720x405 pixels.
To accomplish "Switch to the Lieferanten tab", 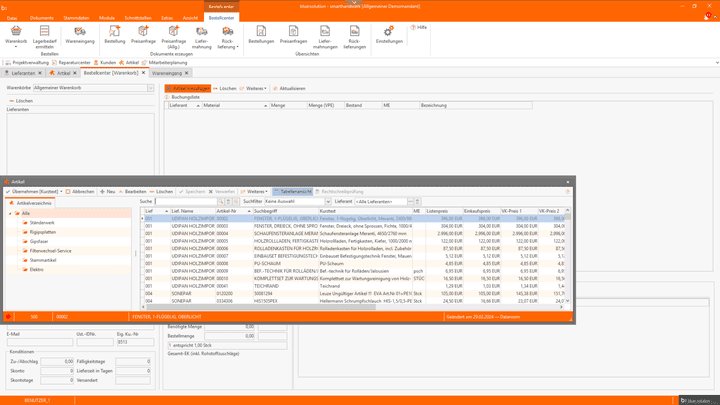I will click(x=24, y=73).
